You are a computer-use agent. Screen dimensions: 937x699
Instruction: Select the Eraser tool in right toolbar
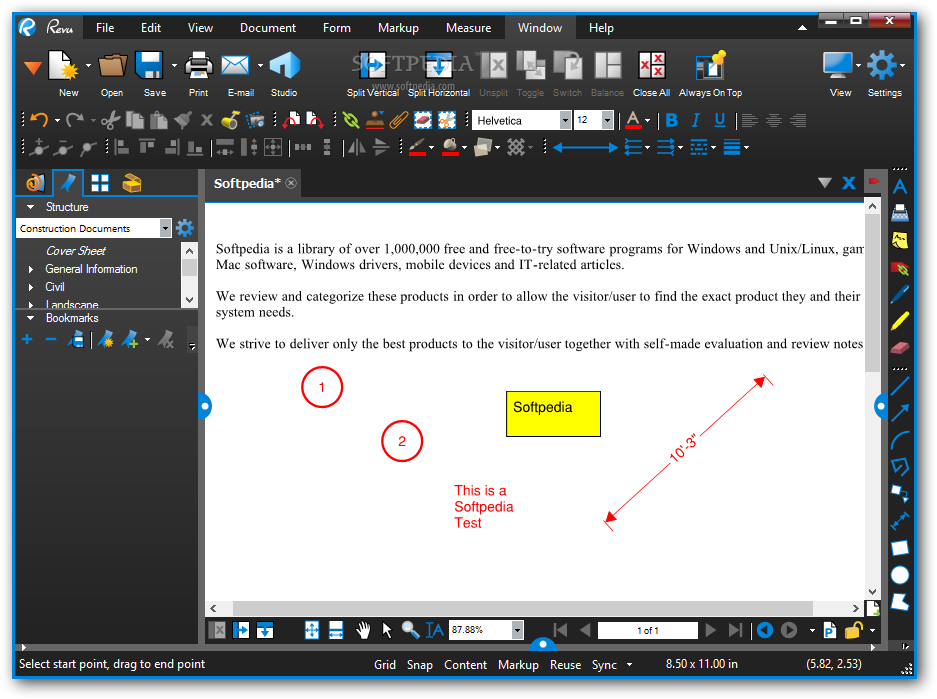coord(899,348)
